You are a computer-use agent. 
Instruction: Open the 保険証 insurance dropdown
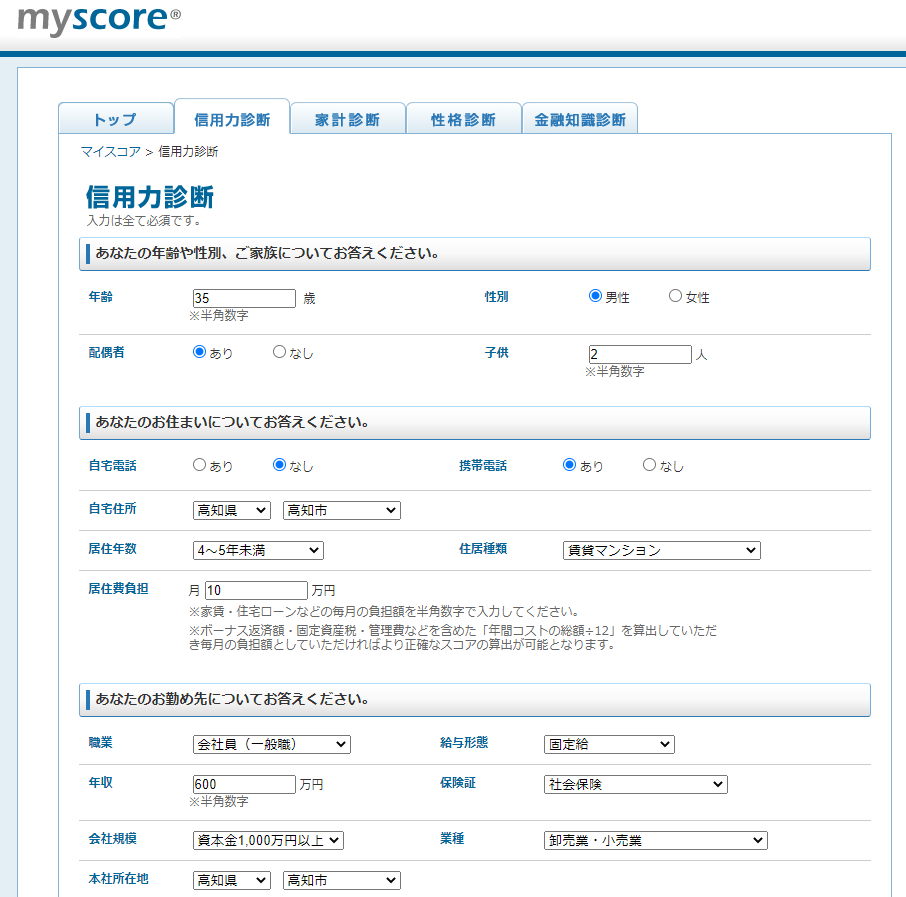pos(636,784)
